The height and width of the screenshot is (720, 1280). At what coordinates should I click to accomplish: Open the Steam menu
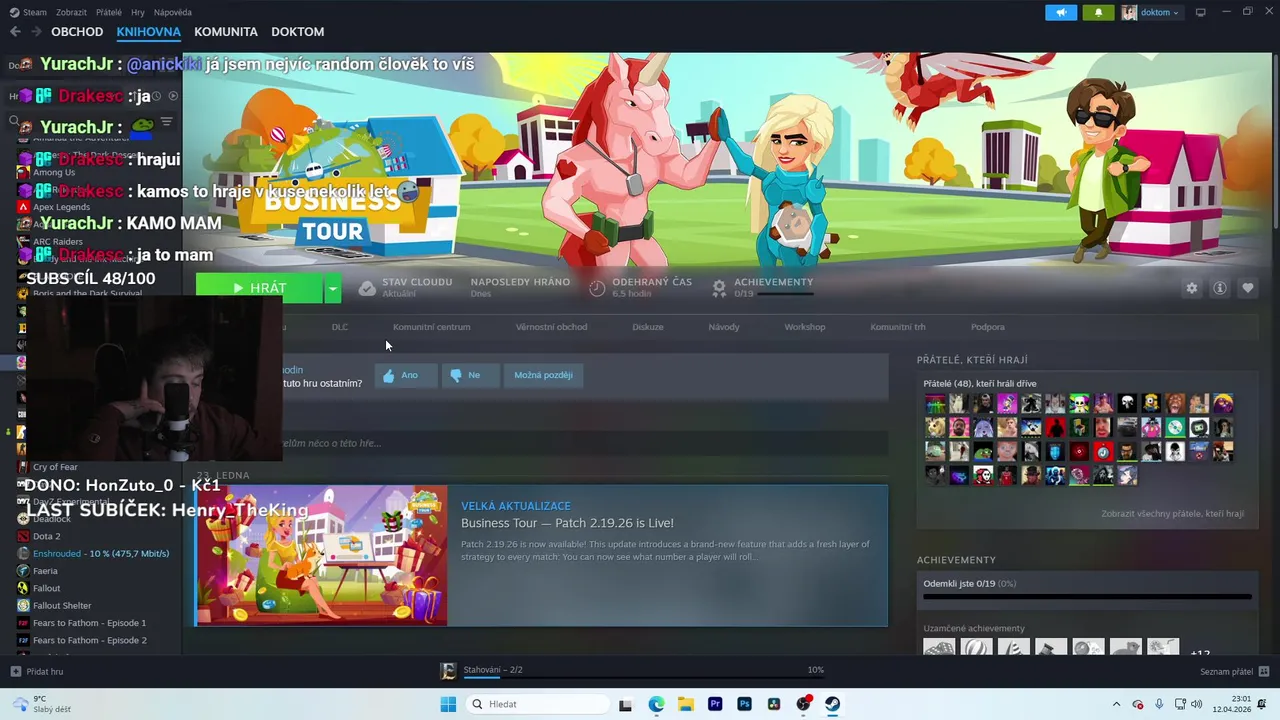(29, 12)
